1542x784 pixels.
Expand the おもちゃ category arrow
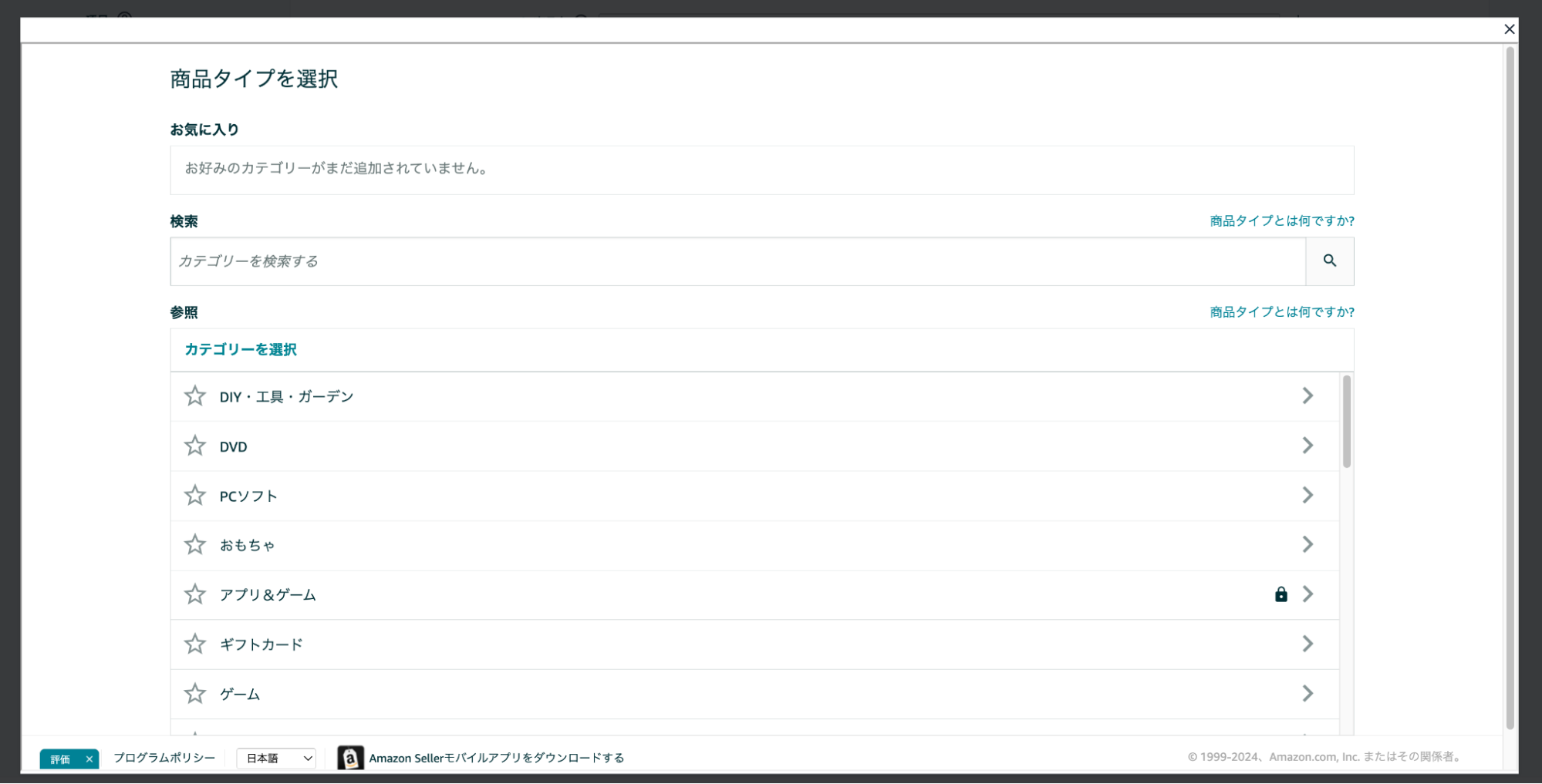tap(1307, 545)
